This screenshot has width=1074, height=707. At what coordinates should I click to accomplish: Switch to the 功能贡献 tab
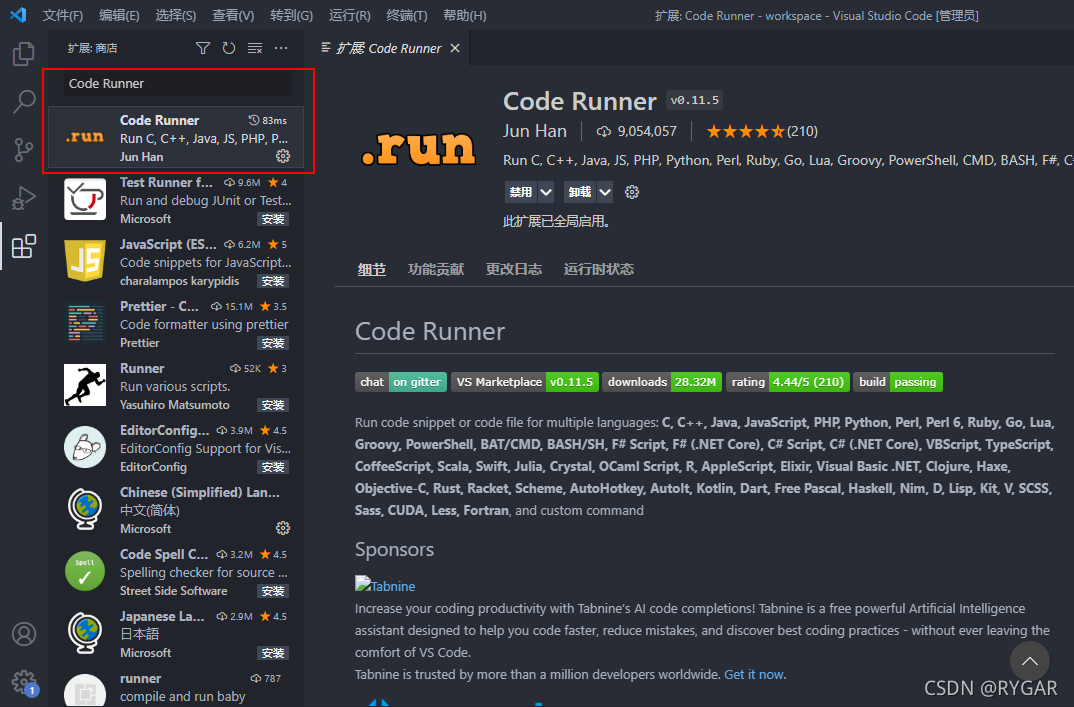coord(436,269)
